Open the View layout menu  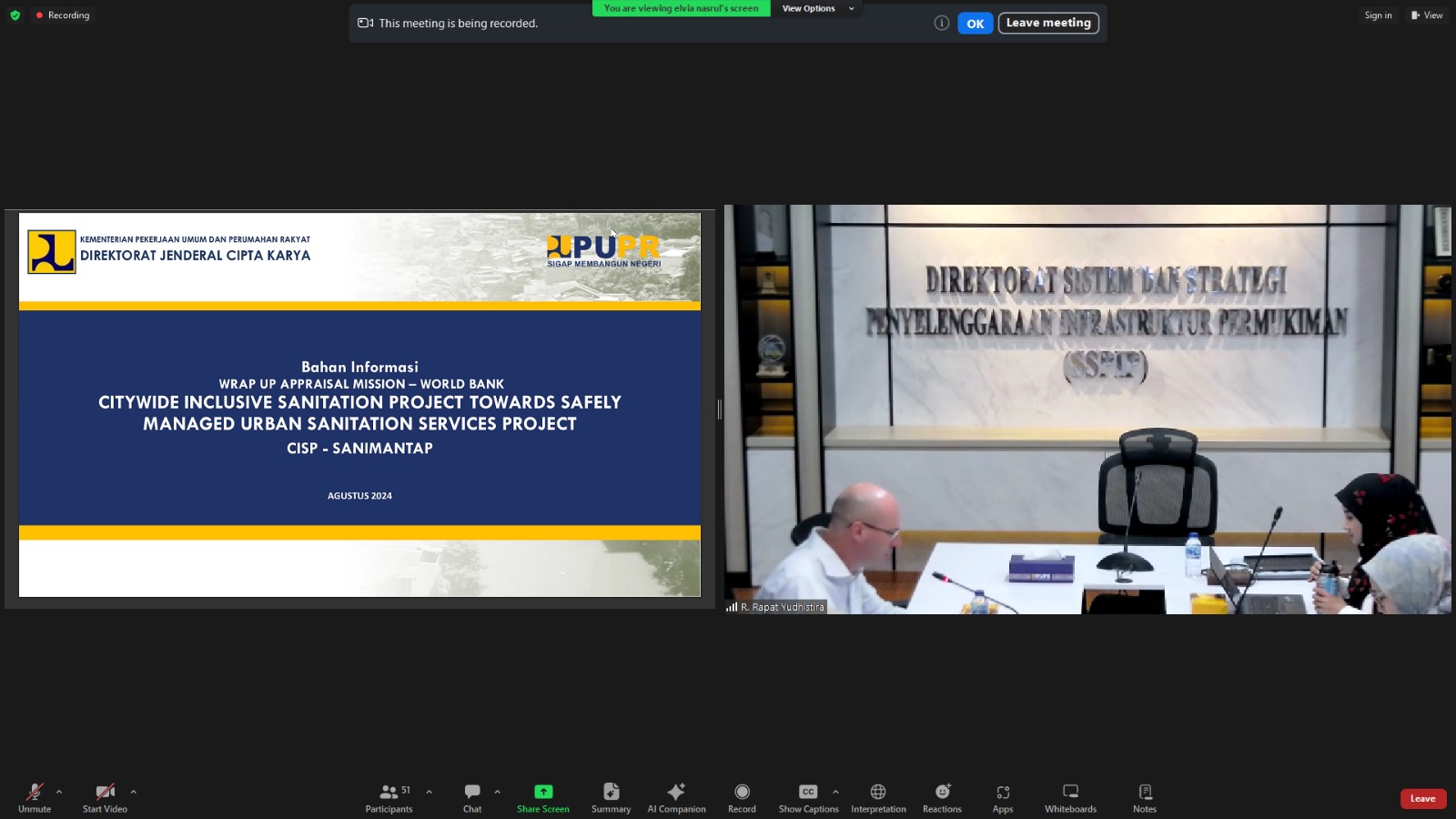[x=1427, y=15]
